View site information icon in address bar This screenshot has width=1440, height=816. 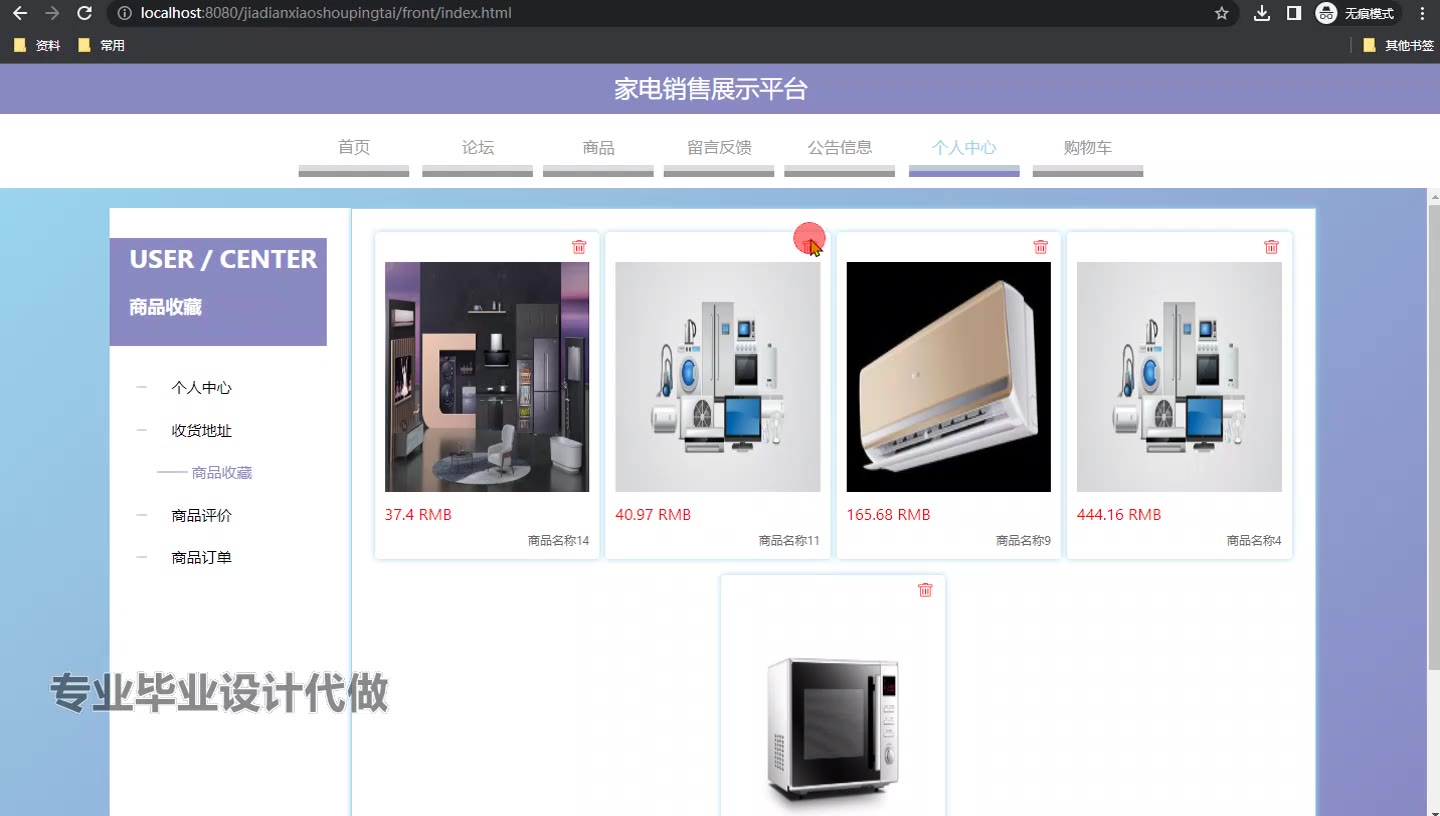pyautogui.click(x=124, y=13)
